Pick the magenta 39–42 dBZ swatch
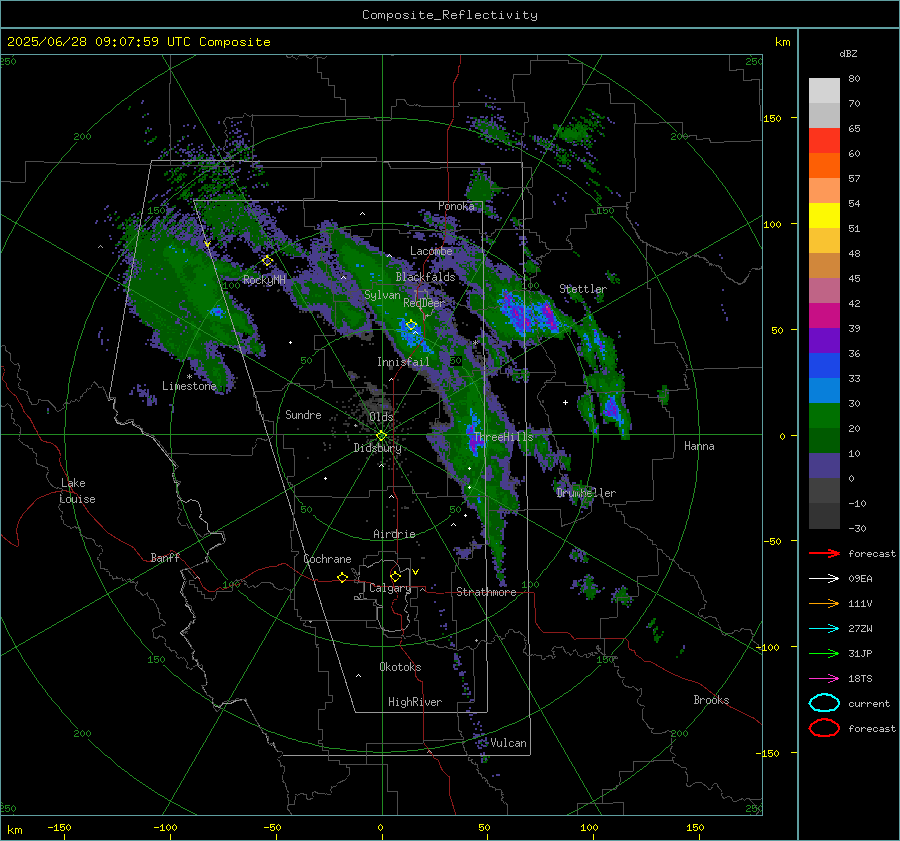Image resolution: width=900 pixels, height=841 pixels. pyautogui.click(x=824, y=315)
